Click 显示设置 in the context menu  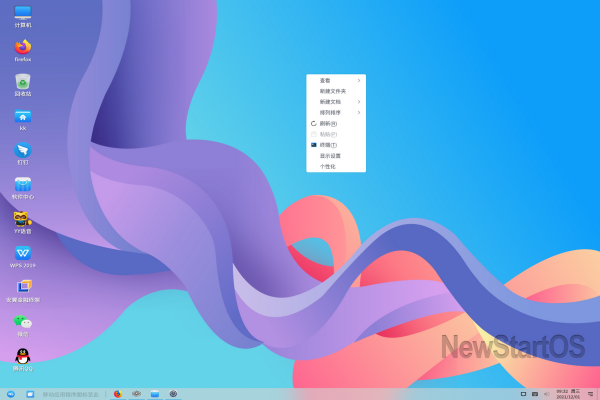point(330,156)
